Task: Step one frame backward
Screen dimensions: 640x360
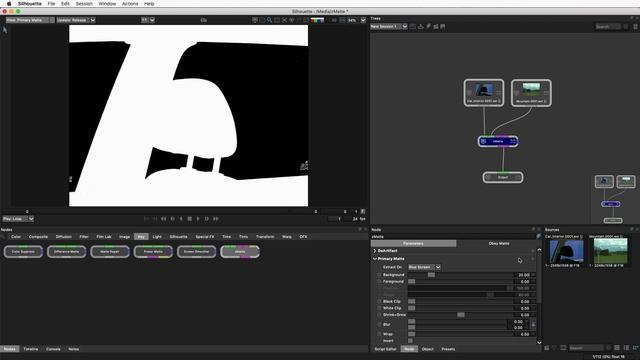Action: pyautogui.click(x=172, y=219)
